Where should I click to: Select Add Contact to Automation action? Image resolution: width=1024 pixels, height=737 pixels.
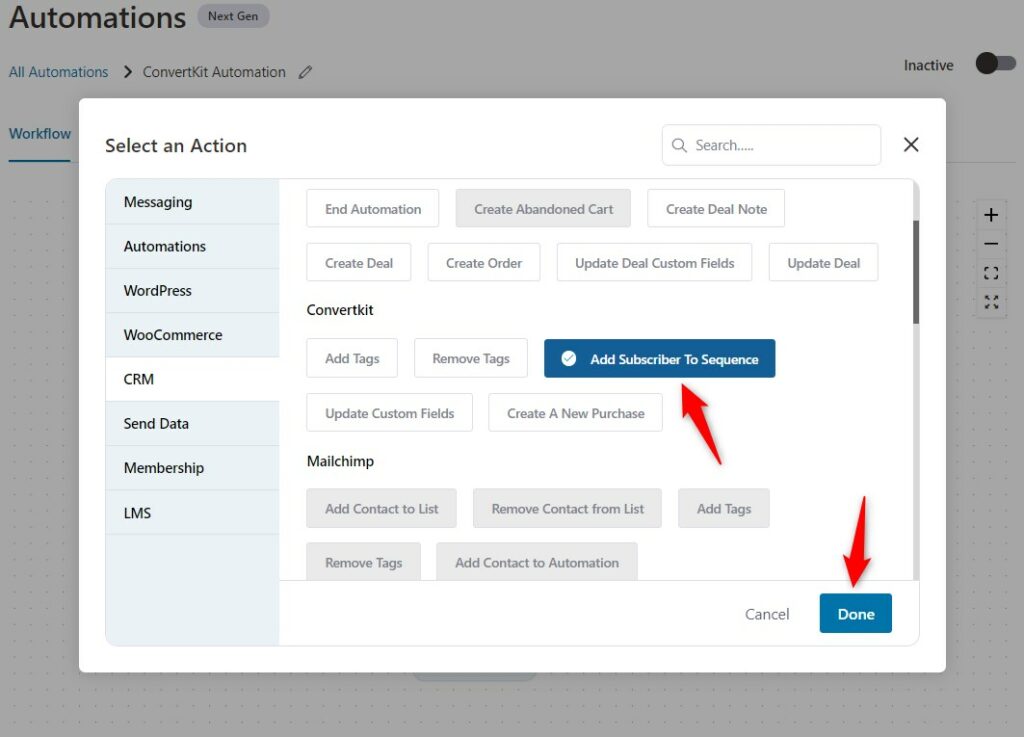click(537, 562)
